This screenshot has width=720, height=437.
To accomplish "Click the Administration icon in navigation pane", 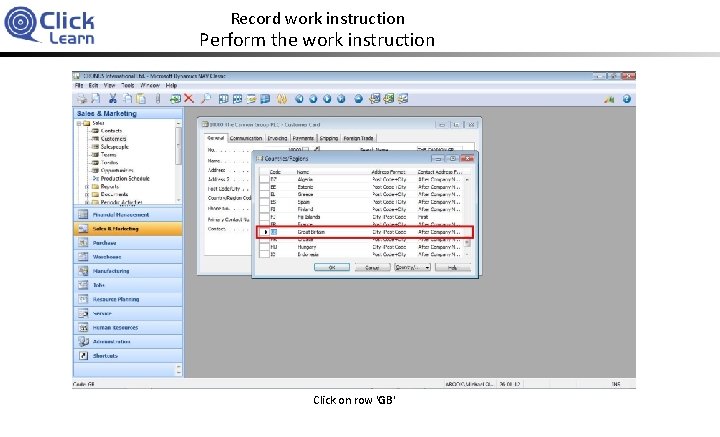I will (x=83, y=342).
